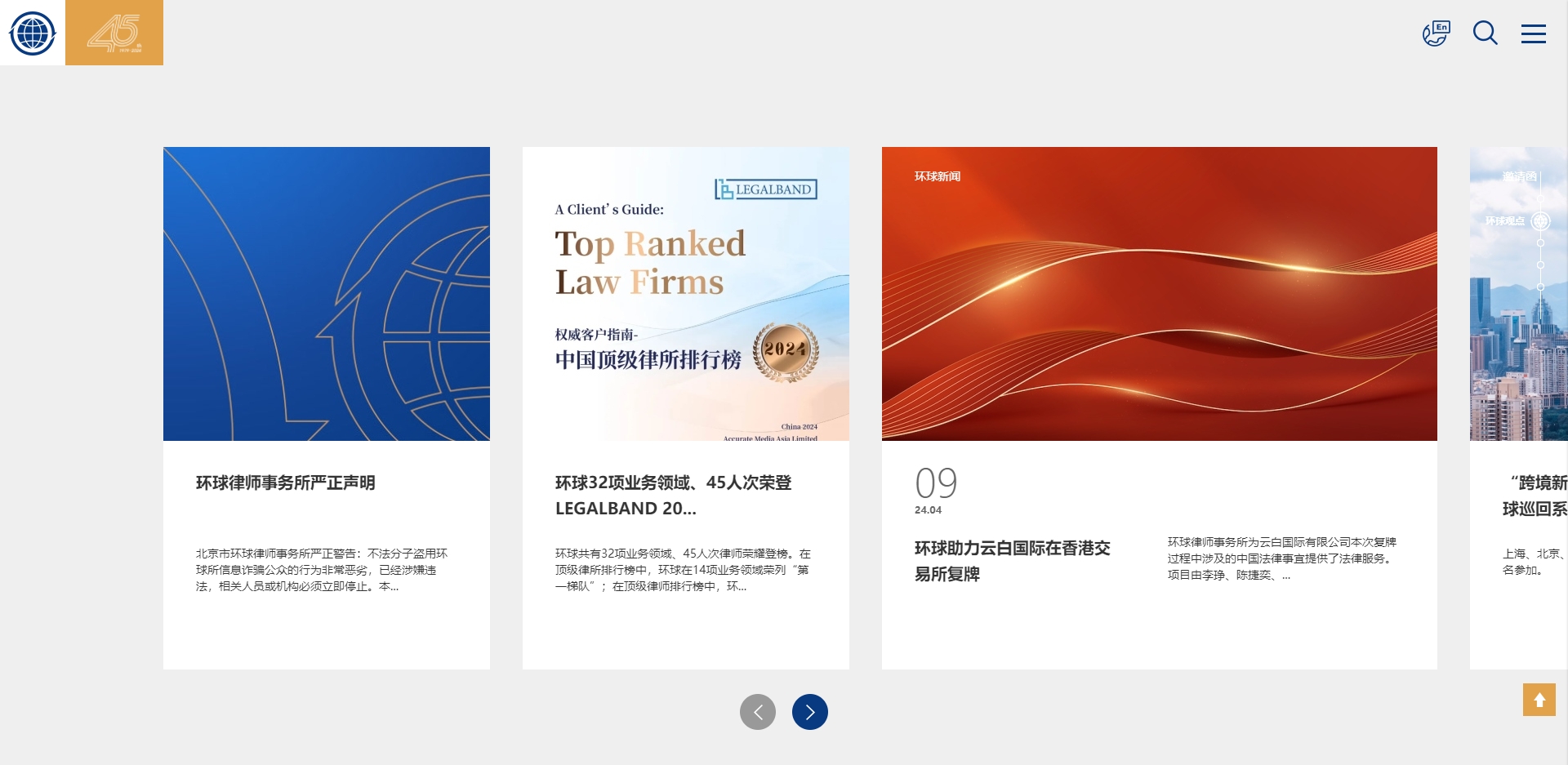Click the 24.04 date label
This screenshot has height=765, width=1568.
point(928,510)
